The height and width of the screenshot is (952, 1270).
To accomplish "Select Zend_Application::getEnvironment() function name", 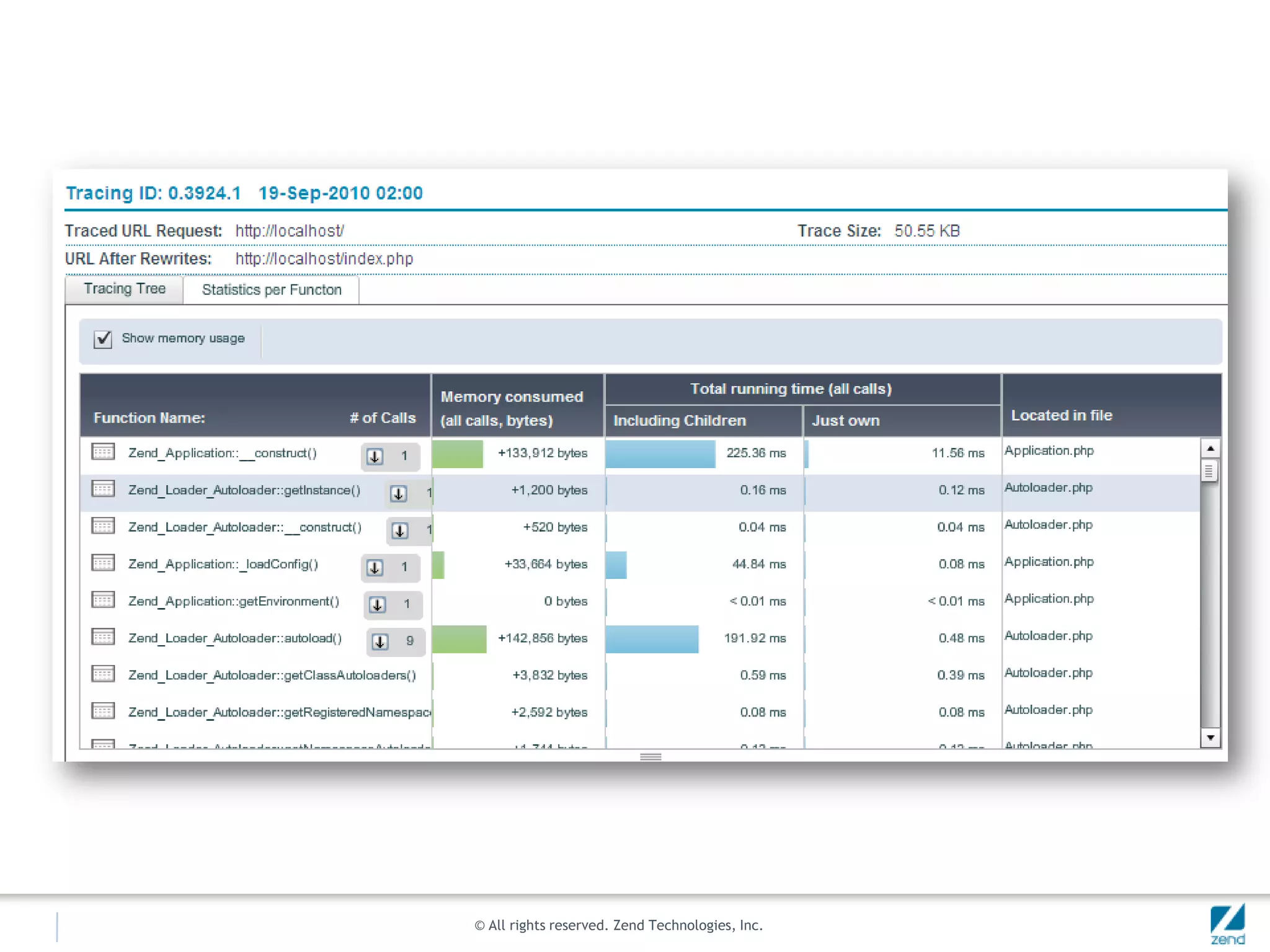I will pyautogui.click(x=234, y=601).
